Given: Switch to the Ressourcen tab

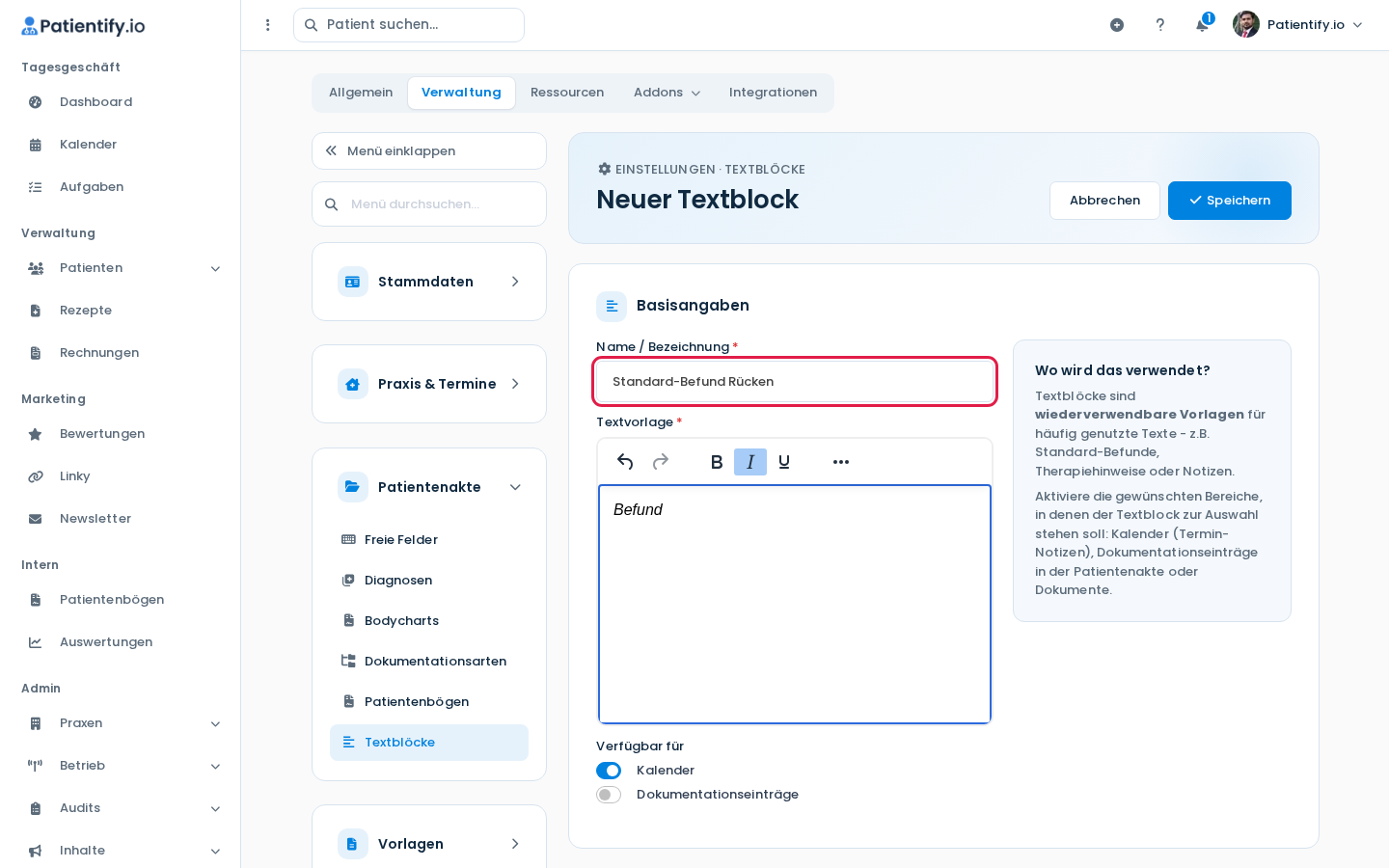Looking at the screenshot, I should 567,93.
